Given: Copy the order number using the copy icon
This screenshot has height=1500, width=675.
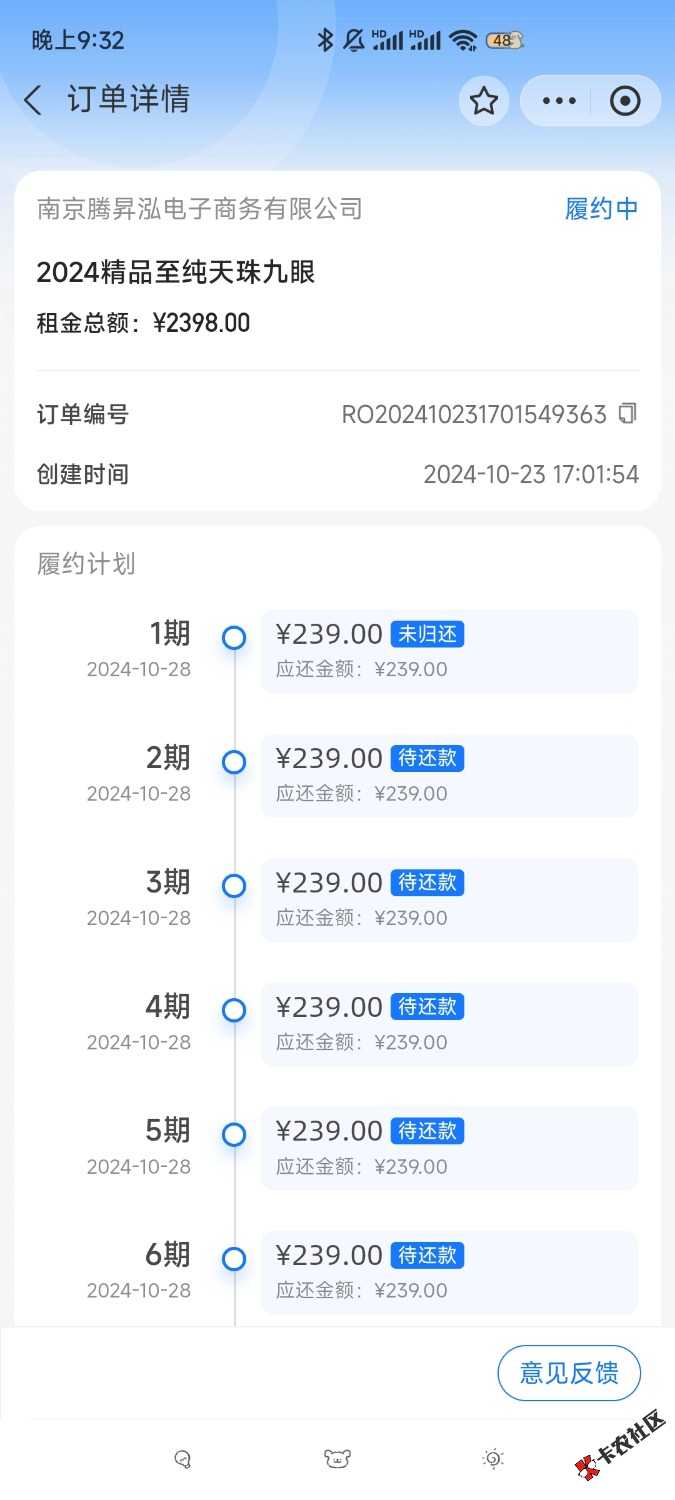Looking at the screenshot, I should [x=627, y=413].
